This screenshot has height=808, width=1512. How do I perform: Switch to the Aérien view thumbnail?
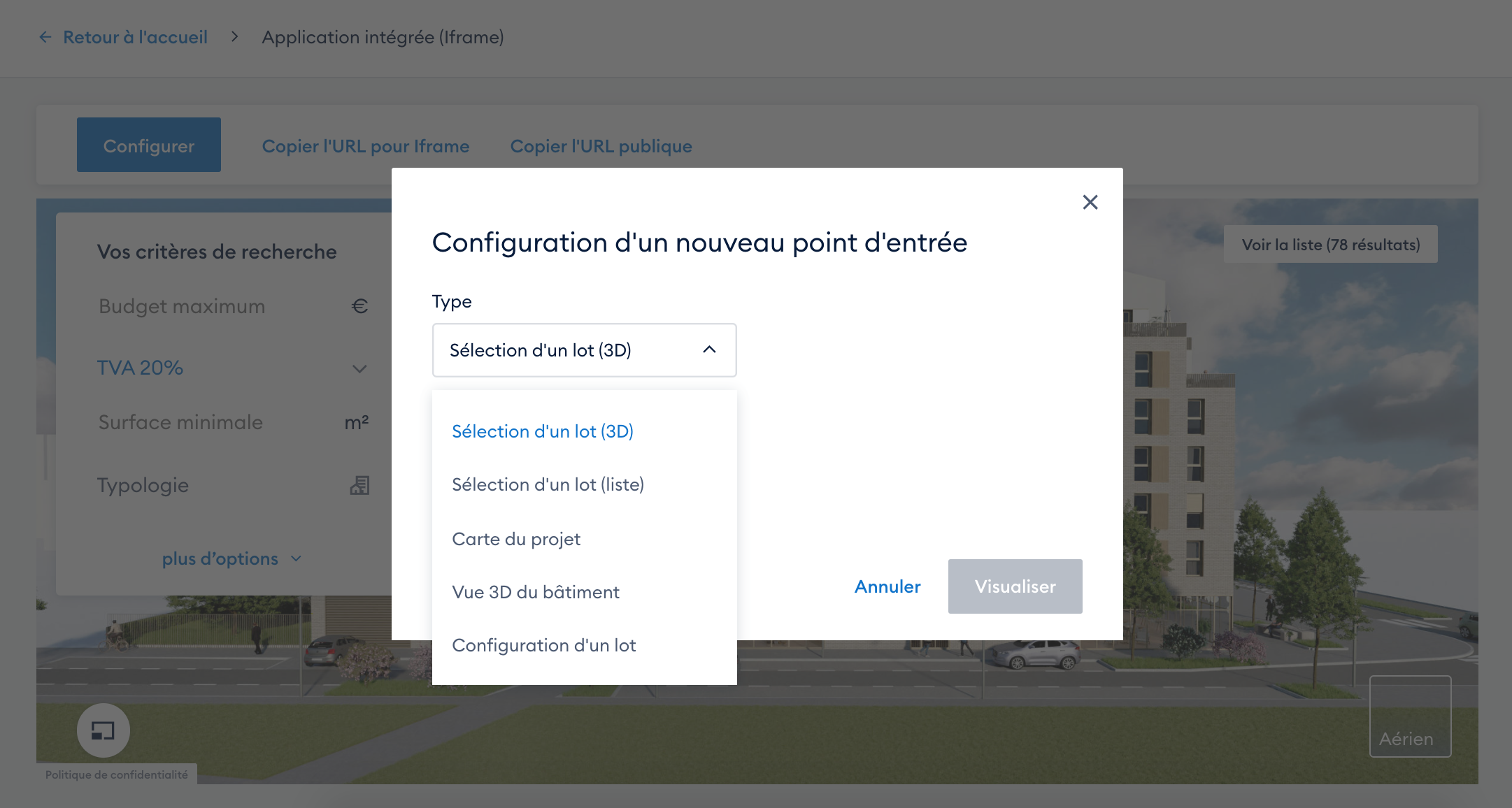(1409, 716)
